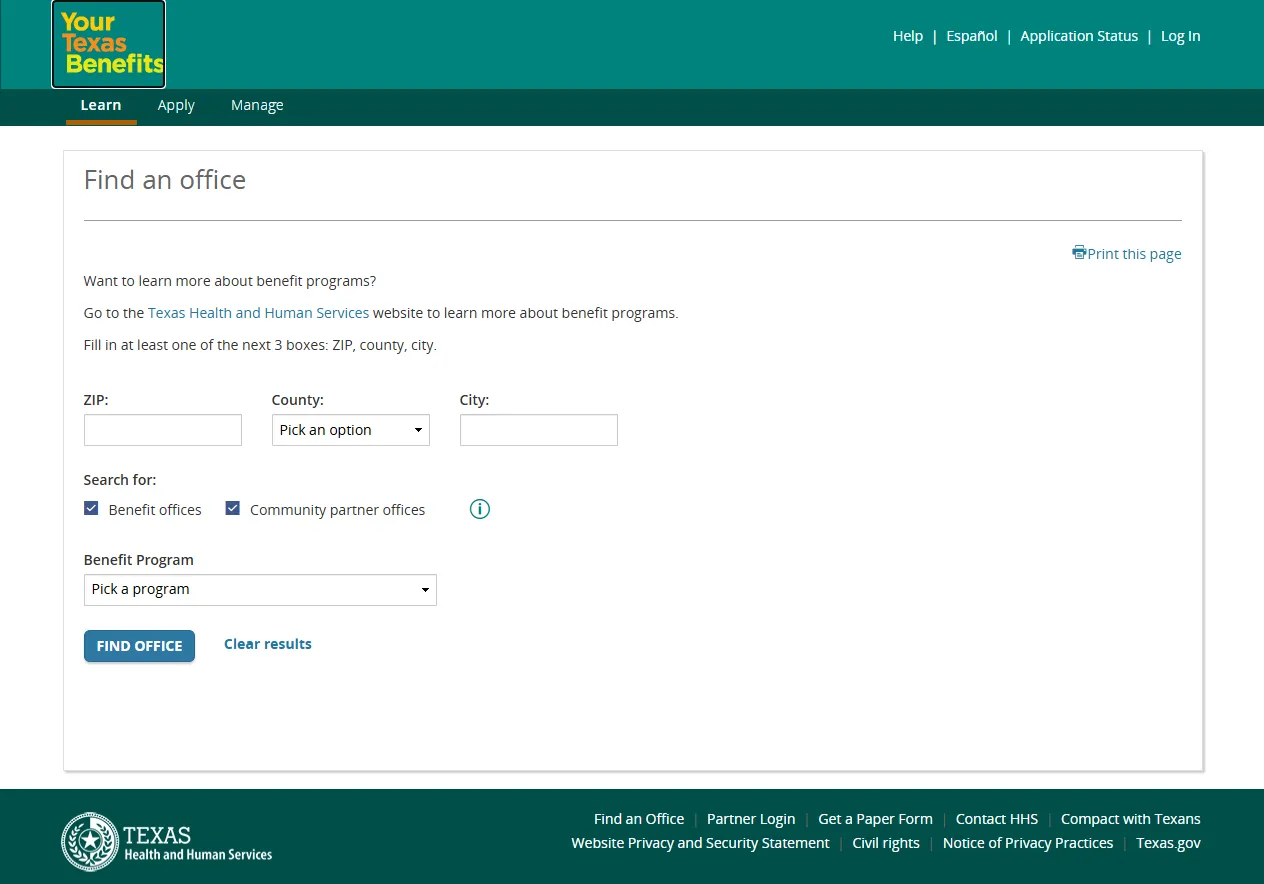Uncheck the Benefit offices checkbox

point(92,509)
